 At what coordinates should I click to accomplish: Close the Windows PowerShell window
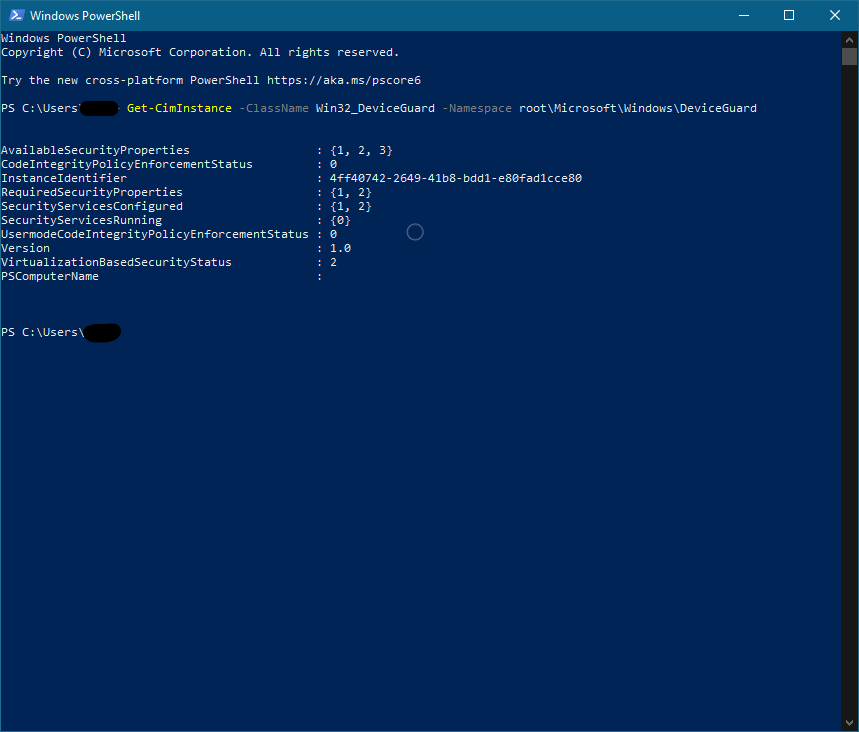click(x=835, y=15)
